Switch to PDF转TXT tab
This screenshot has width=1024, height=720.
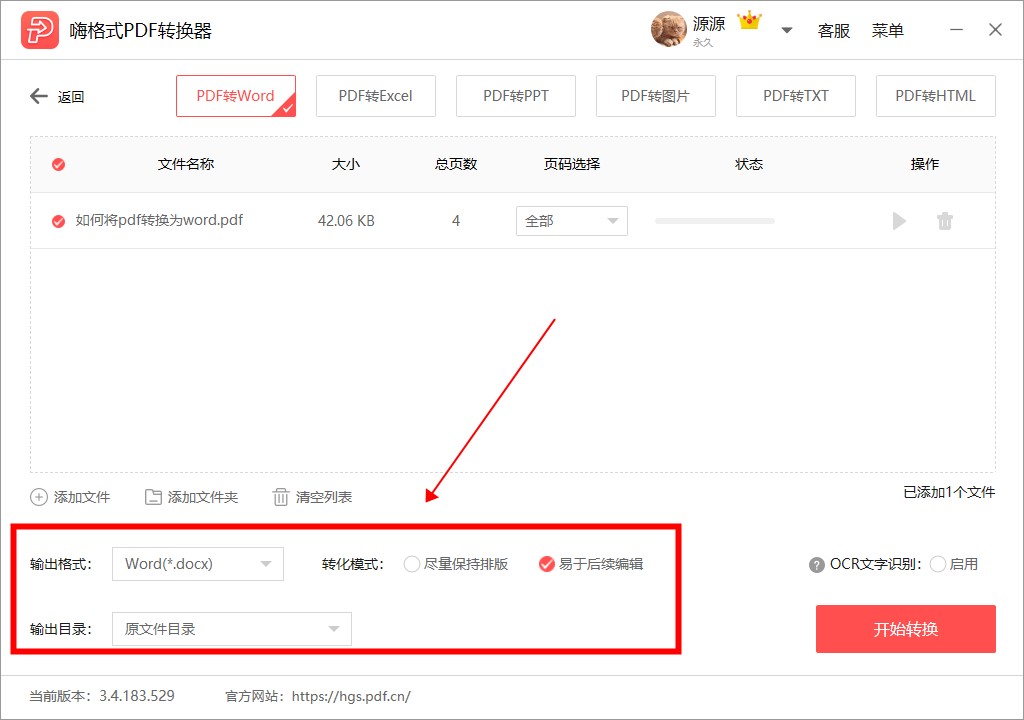(795, 96)
